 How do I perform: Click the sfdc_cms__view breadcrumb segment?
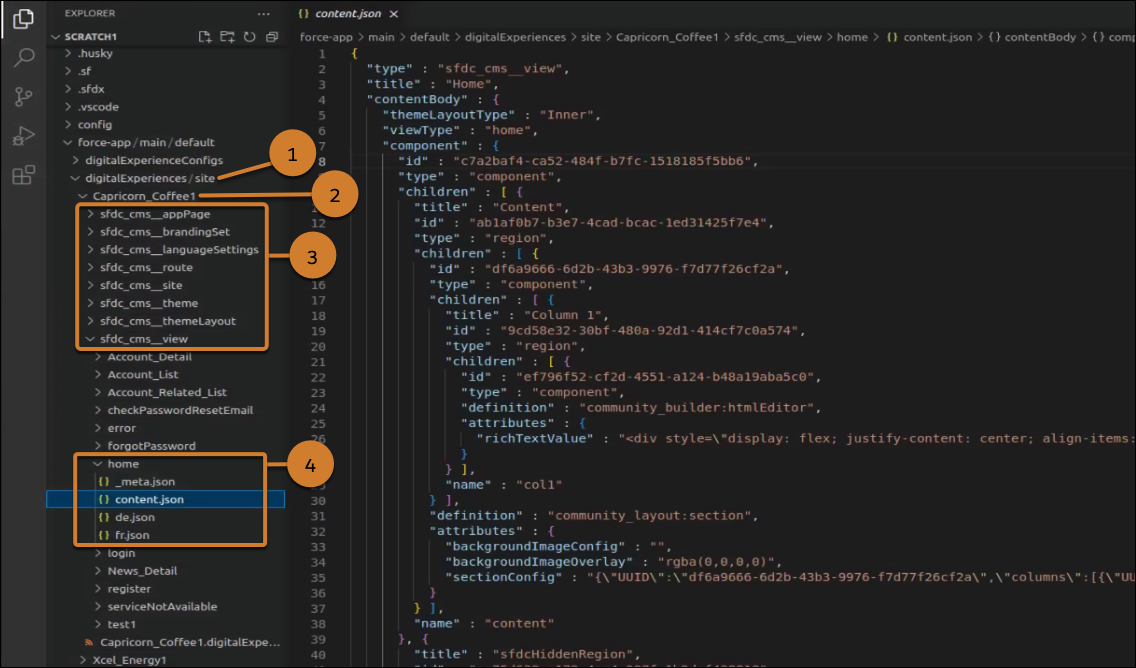click(777, 37)
